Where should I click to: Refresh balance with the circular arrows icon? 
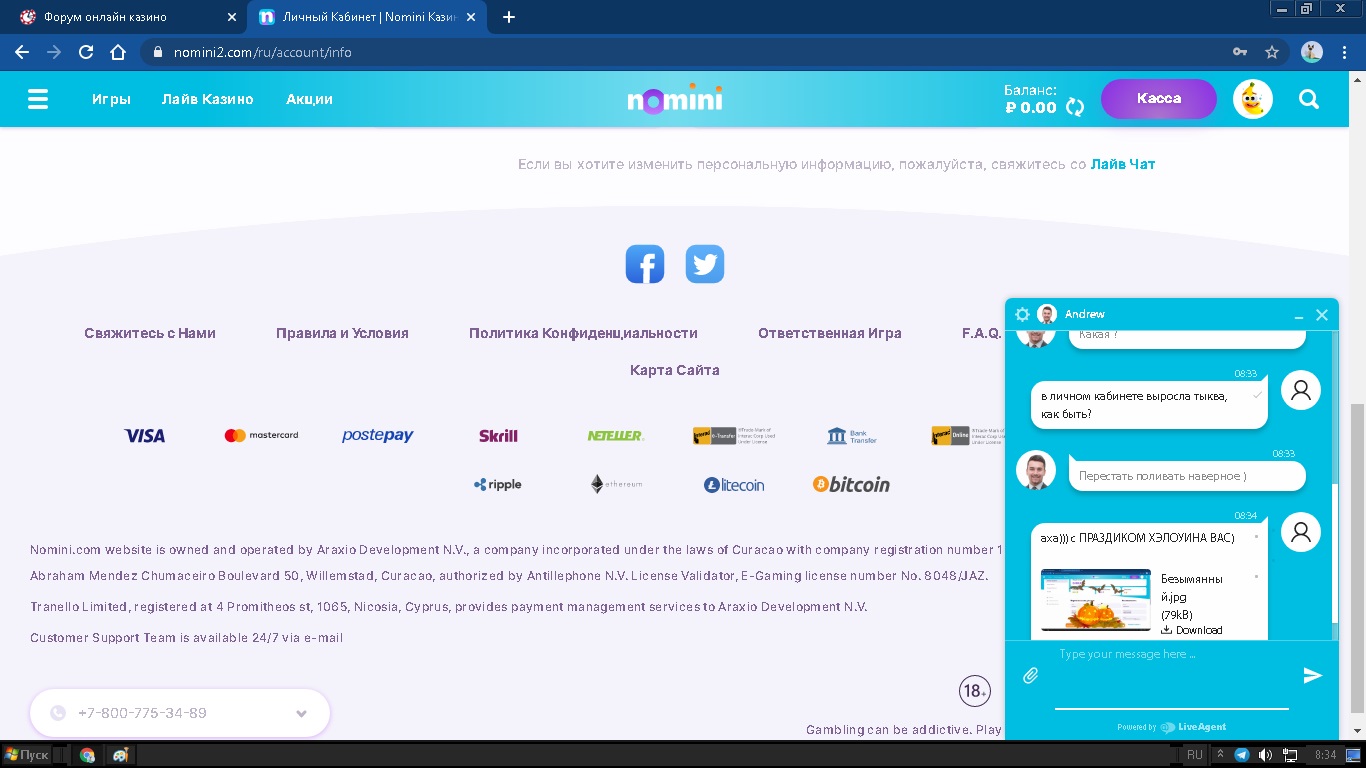tap(1075, 107)
